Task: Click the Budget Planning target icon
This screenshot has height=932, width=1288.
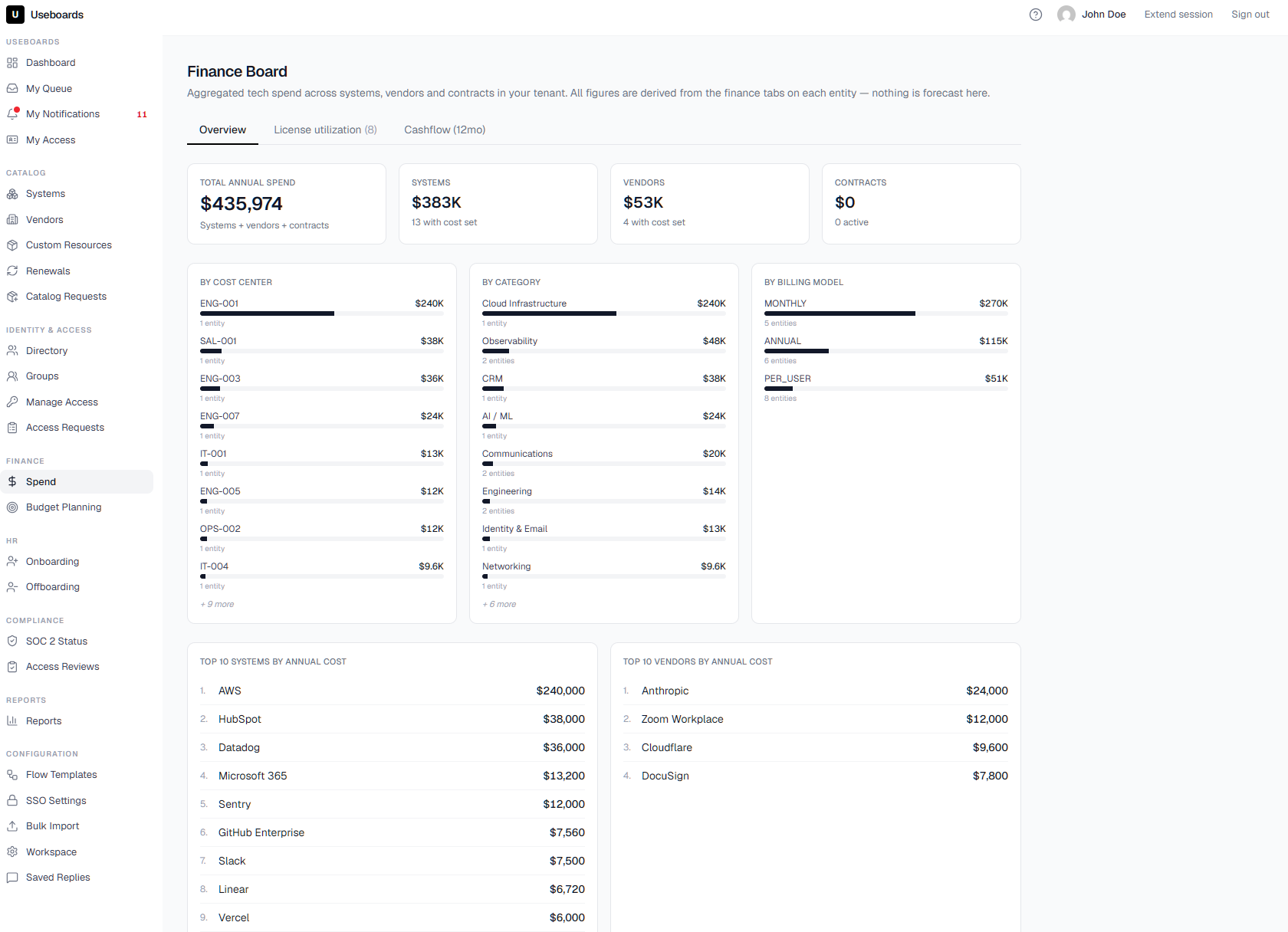Action: [12, 507]
